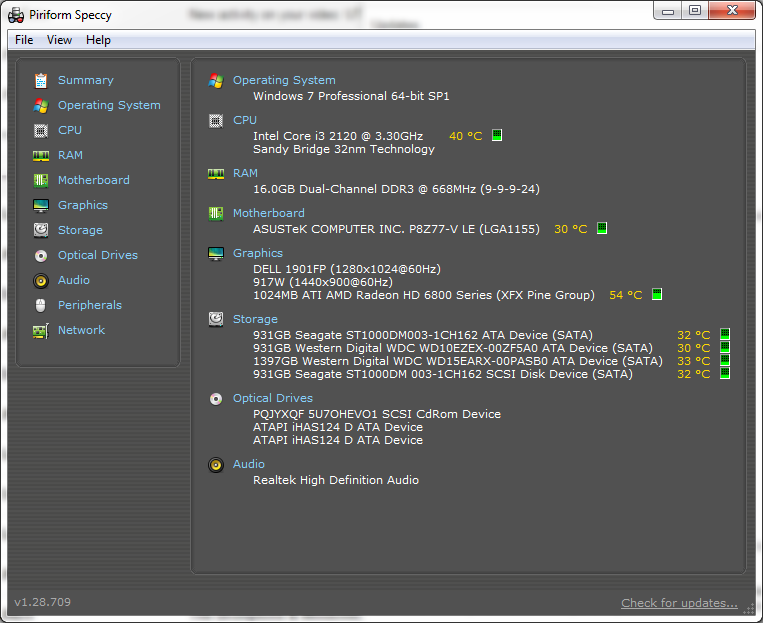Click the Audio speaker icon in main panel

216,465
